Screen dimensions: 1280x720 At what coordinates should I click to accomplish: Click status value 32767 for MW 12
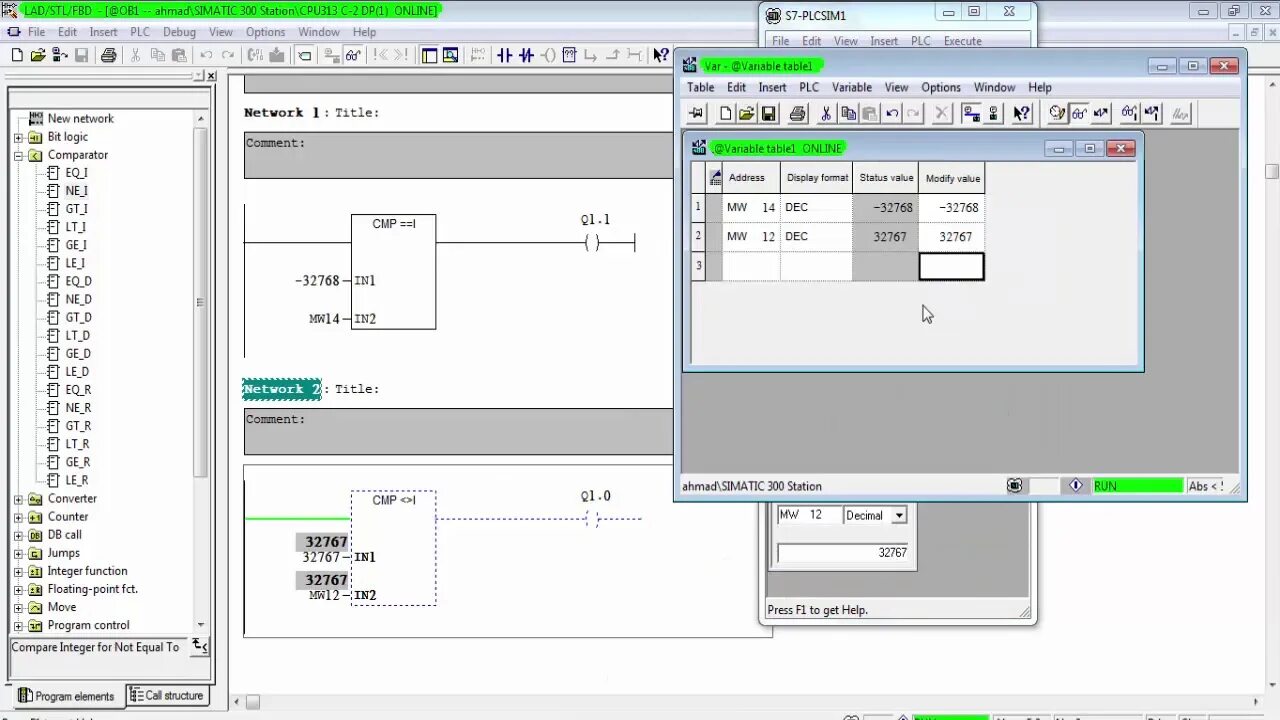pos(886,237)
